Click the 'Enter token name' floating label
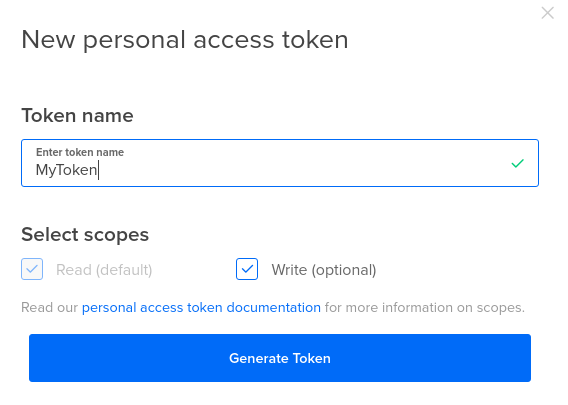The image size is (568, 405). click(80, 152)
